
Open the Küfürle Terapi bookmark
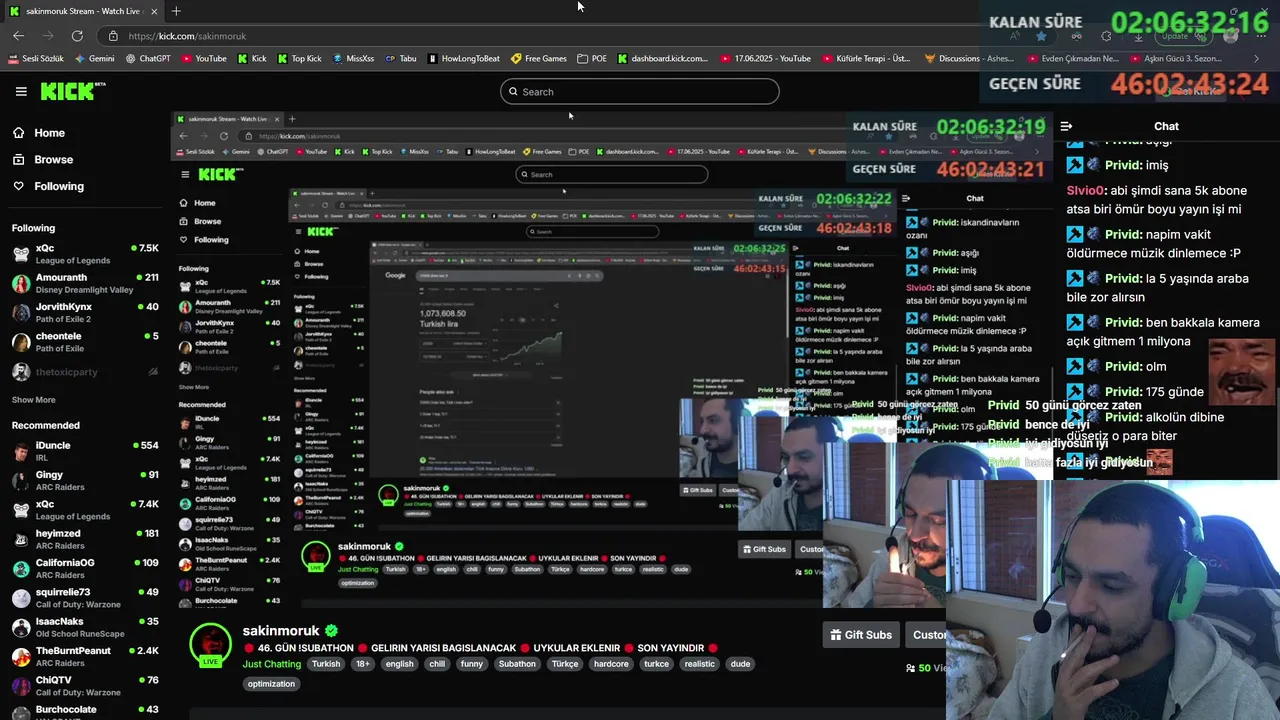point(866,59)
